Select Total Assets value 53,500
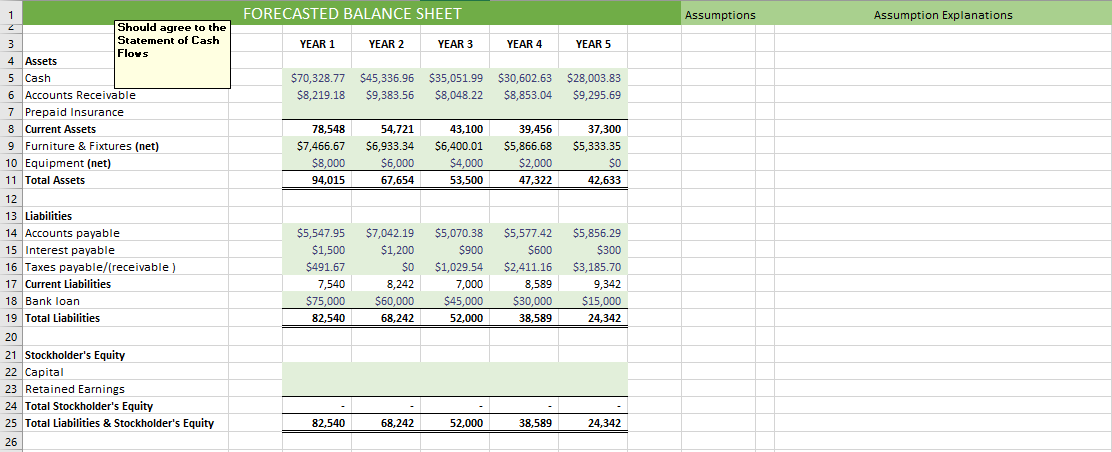This screenshot has width=1112, height=452. 455,180
